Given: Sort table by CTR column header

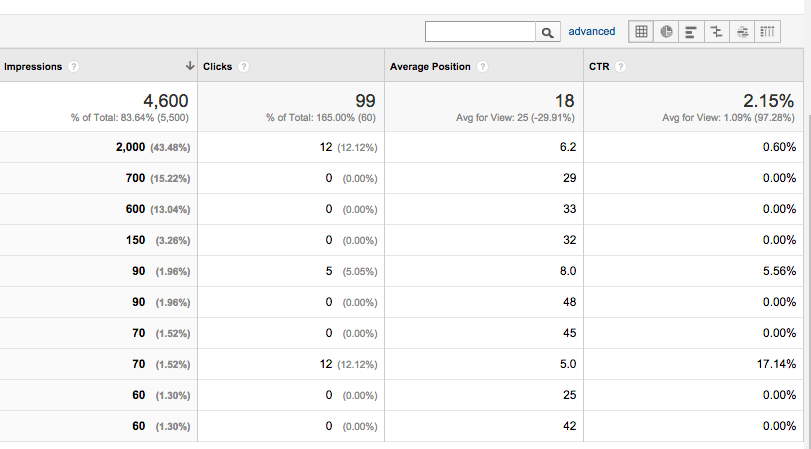Looking at the screenshot, I should point(599,66).
